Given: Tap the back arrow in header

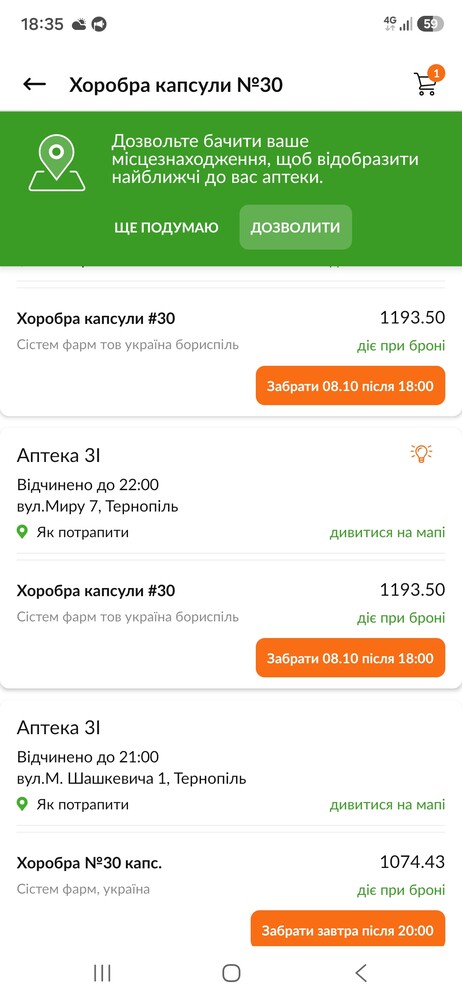Looking at the screenshot, I should coord(34,84).
